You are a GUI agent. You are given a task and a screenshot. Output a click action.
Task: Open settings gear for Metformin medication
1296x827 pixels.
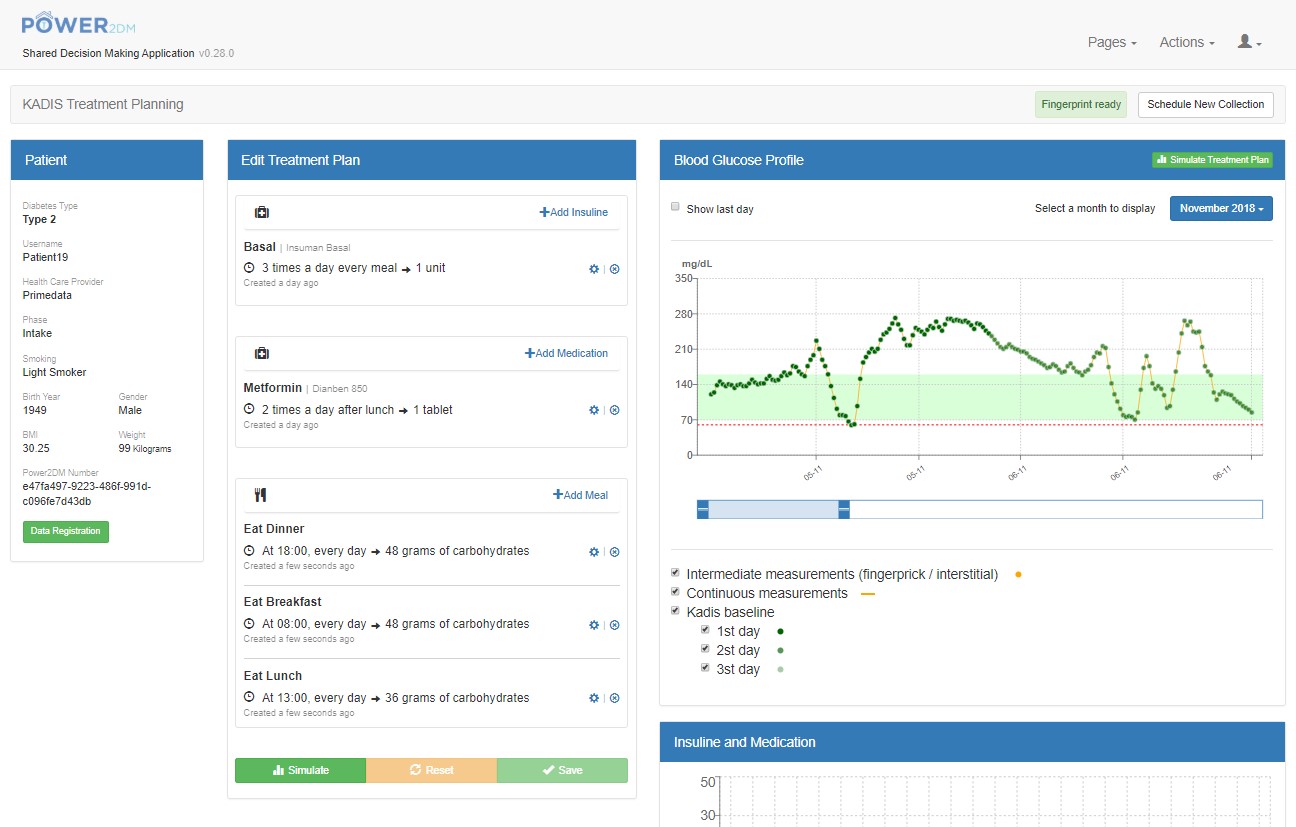[594, 410]
